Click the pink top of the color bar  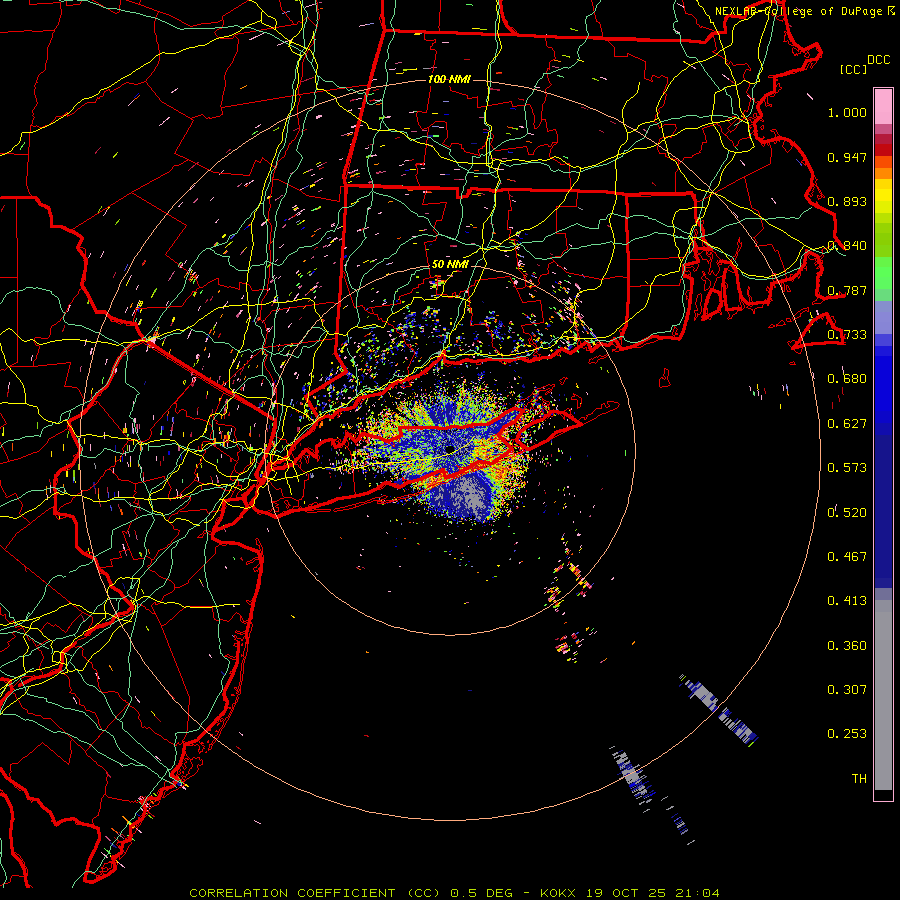tap(883, 107)
